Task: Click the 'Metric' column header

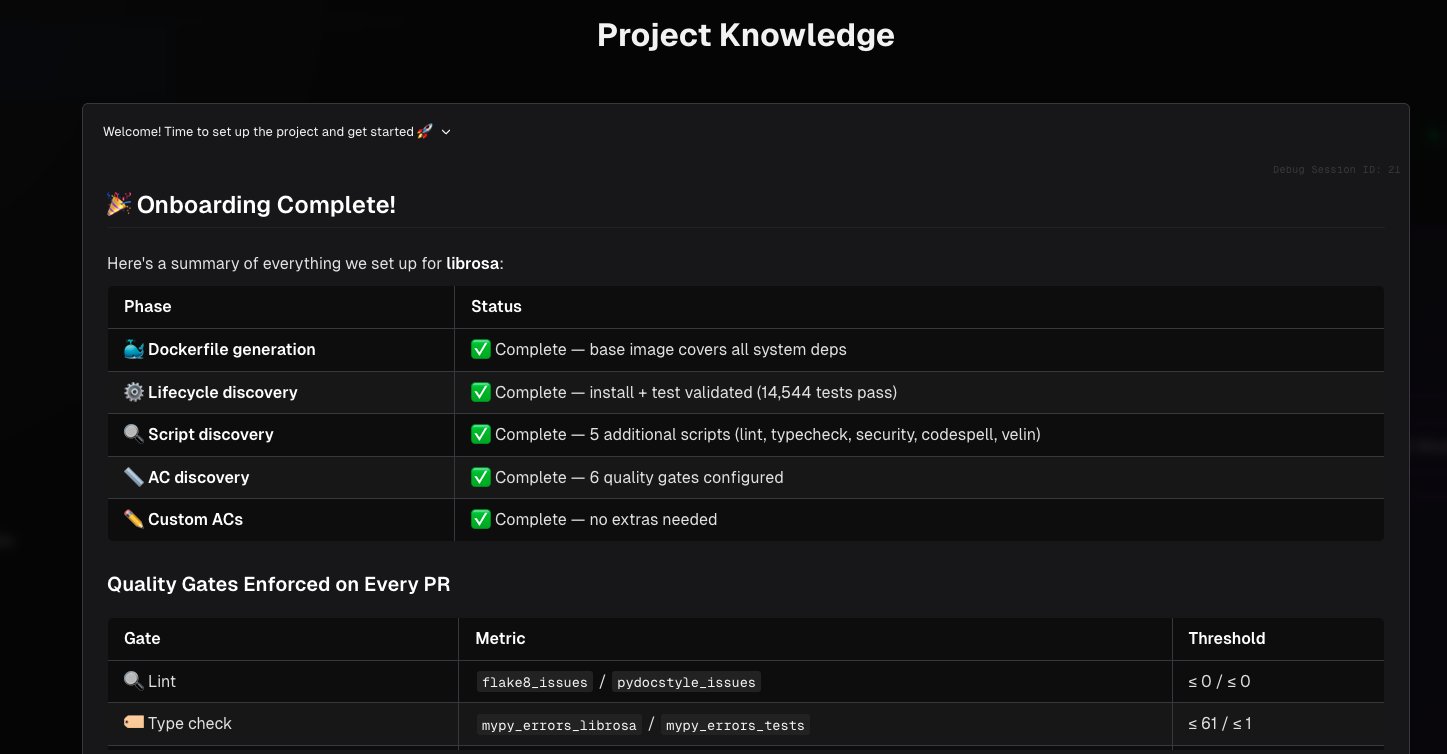Action: 500,639
